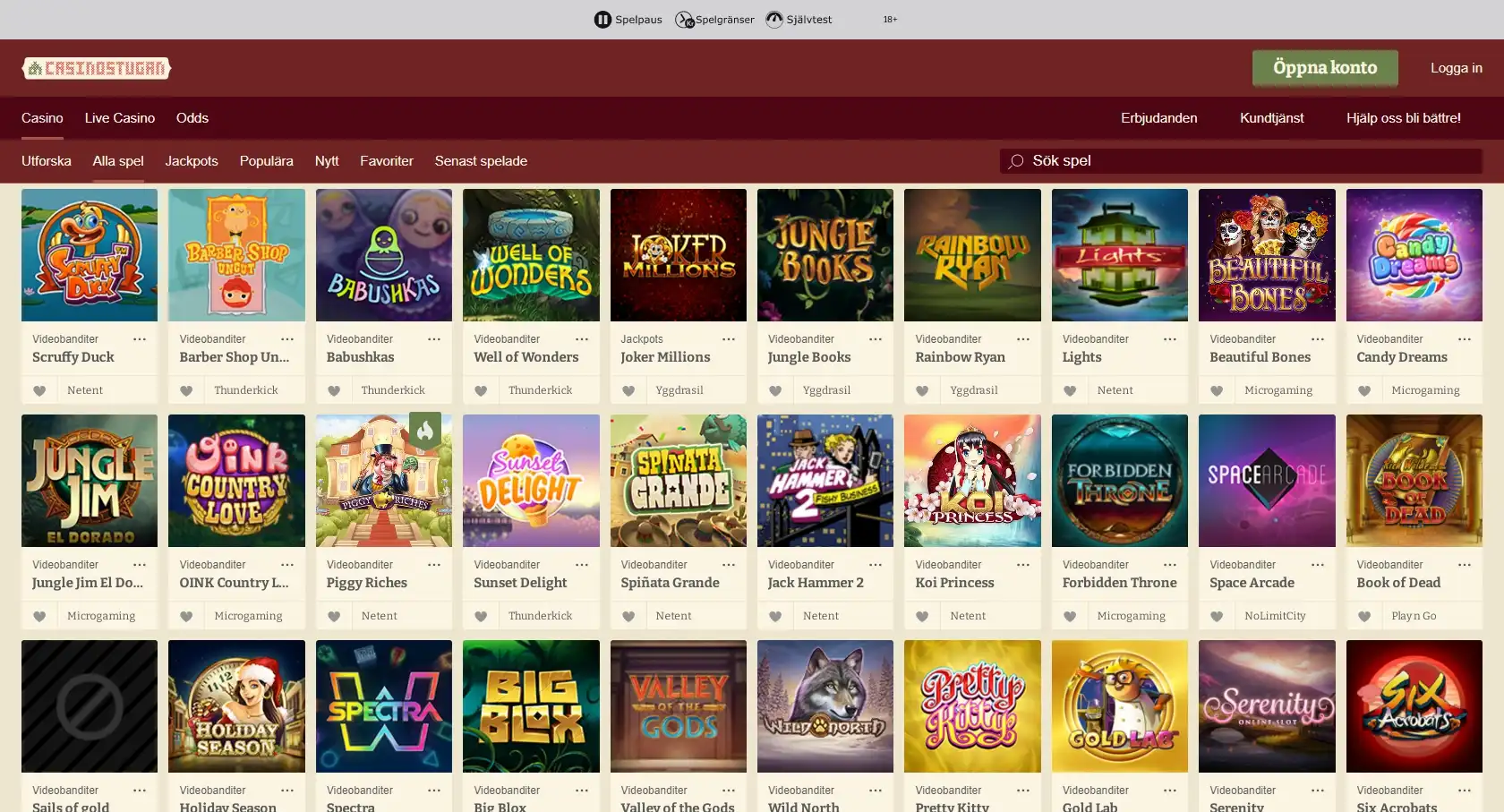Image resolution: width=1504 pixels, height=812 pixels.
Task: Add Koi Princess to favorites
Action: click(x=922, y=616)
